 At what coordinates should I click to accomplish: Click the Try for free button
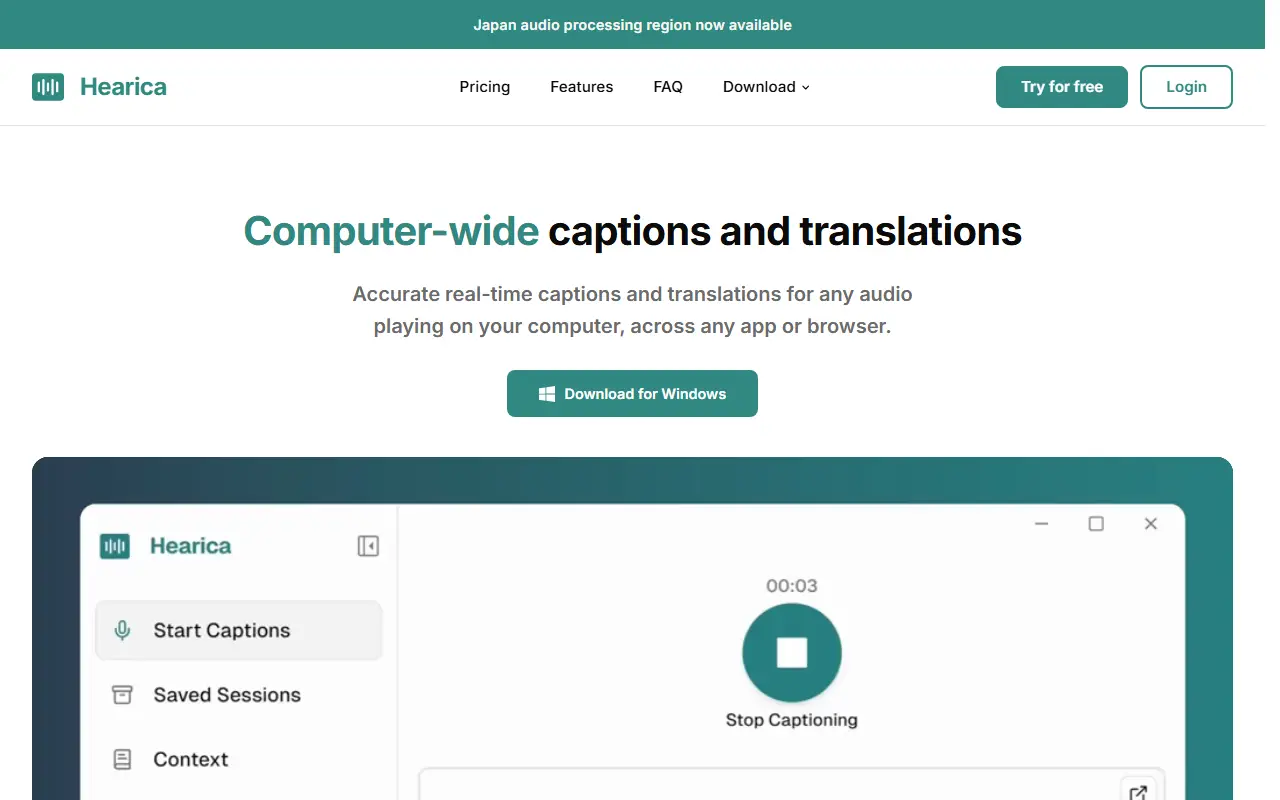click(1062, 87)
